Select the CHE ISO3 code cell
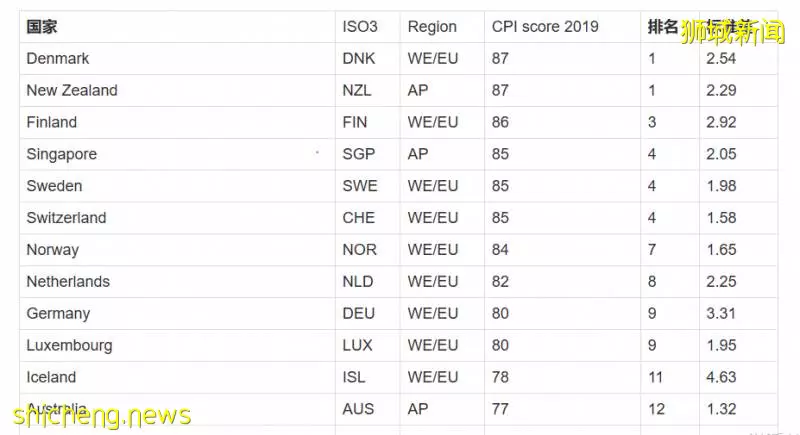This screenshot has height=435, width=800. coord(367,218)
